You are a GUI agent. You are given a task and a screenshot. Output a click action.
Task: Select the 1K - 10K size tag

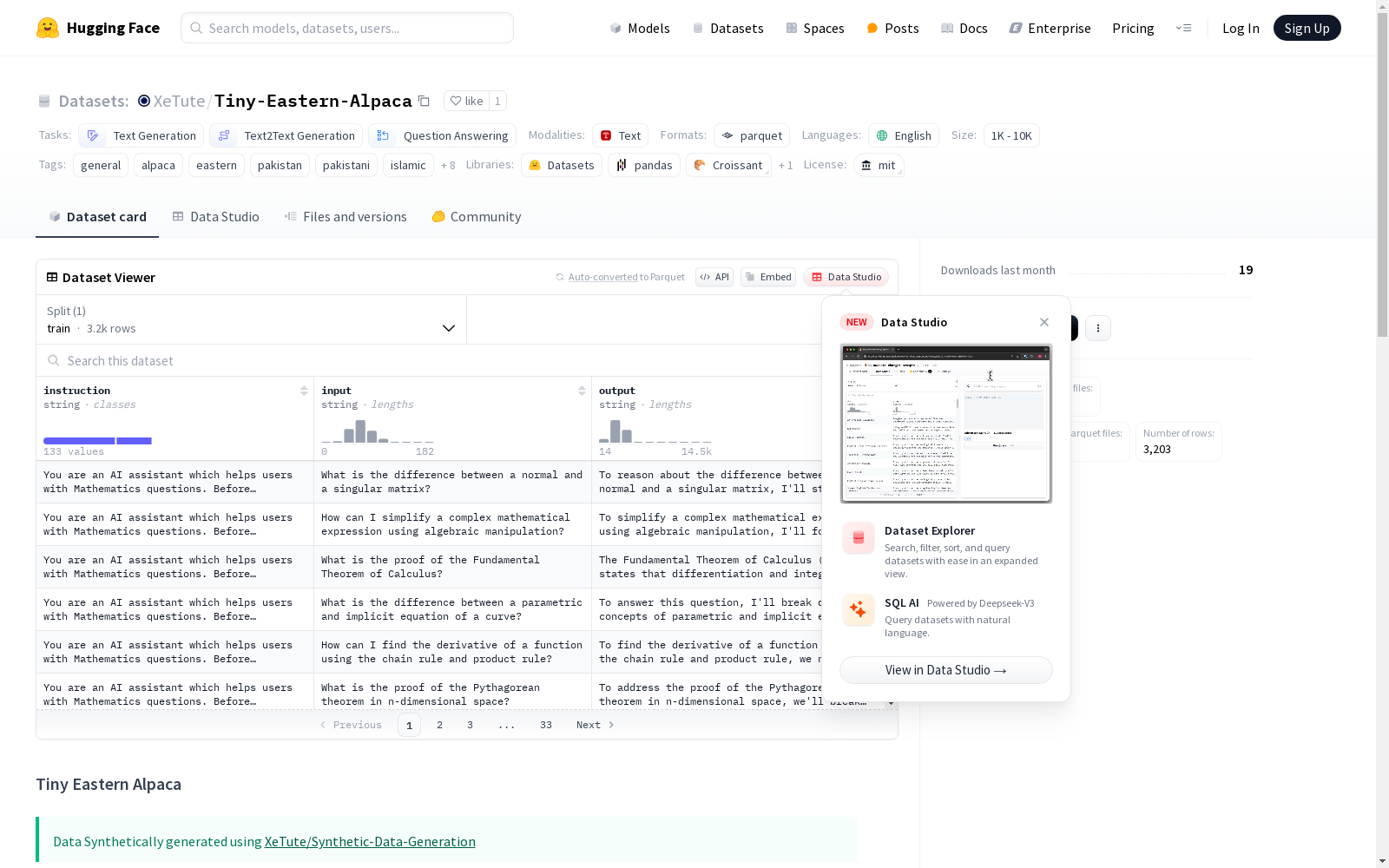click(x=1011, y=135)
